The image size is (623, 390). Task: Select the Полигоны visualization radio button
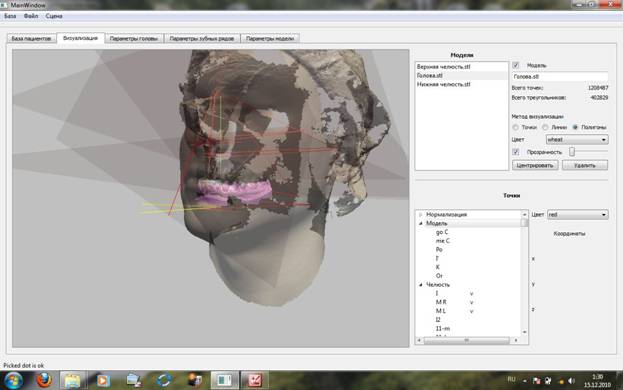pyautogui.click(x=575, y=127)
